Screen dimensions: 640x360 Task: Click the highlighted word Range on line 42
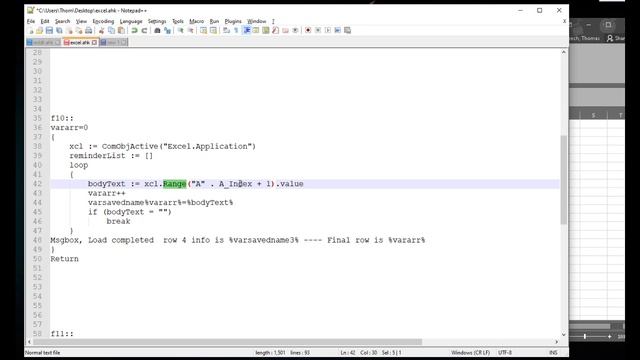click(x=175, y=184)
